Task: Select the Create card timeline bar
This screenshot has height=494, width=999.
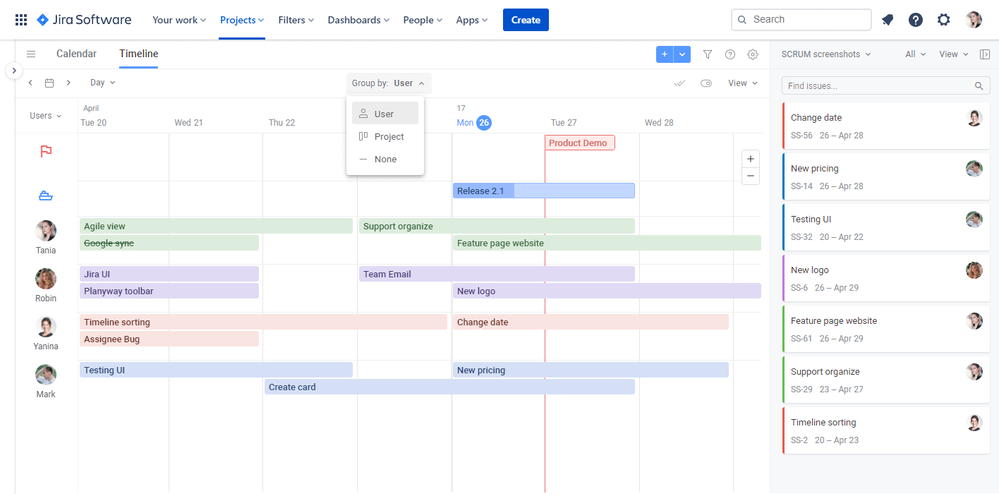Action: tap(449, 387)
